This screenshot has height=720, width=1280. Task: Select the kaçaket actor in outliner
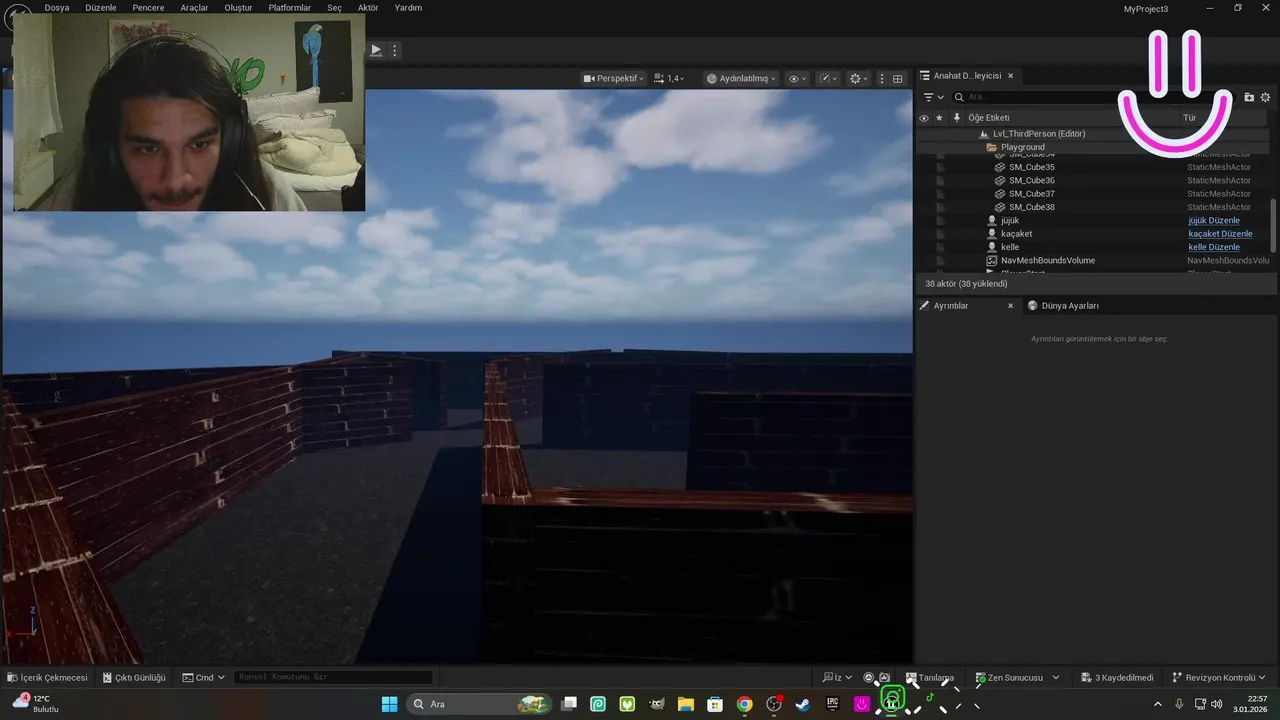[1016, 234]
